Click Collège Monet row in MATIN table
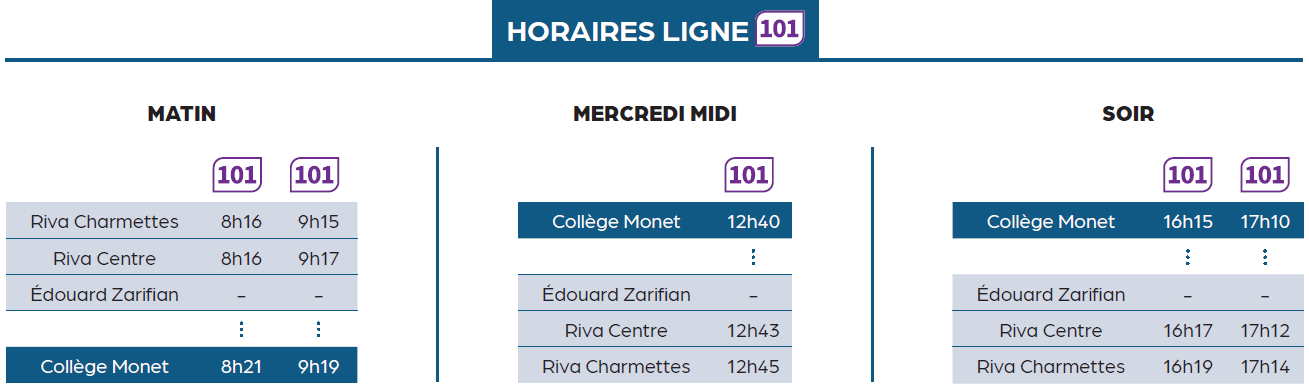The width and height of the screenshot is (1309, 387). (182, 365)
